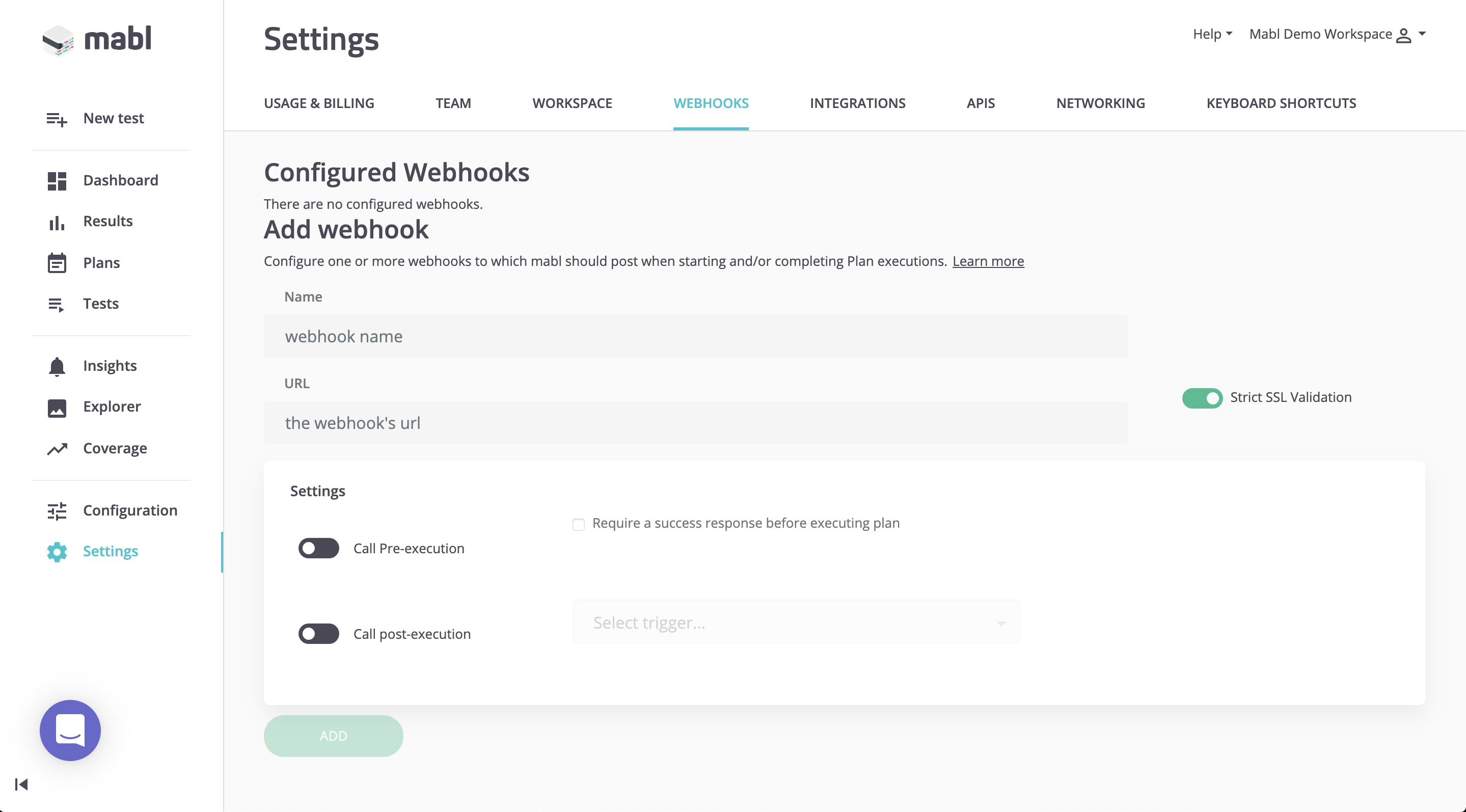Open Explorer via its image icon
1466x812 pixels.
[57, 408]
